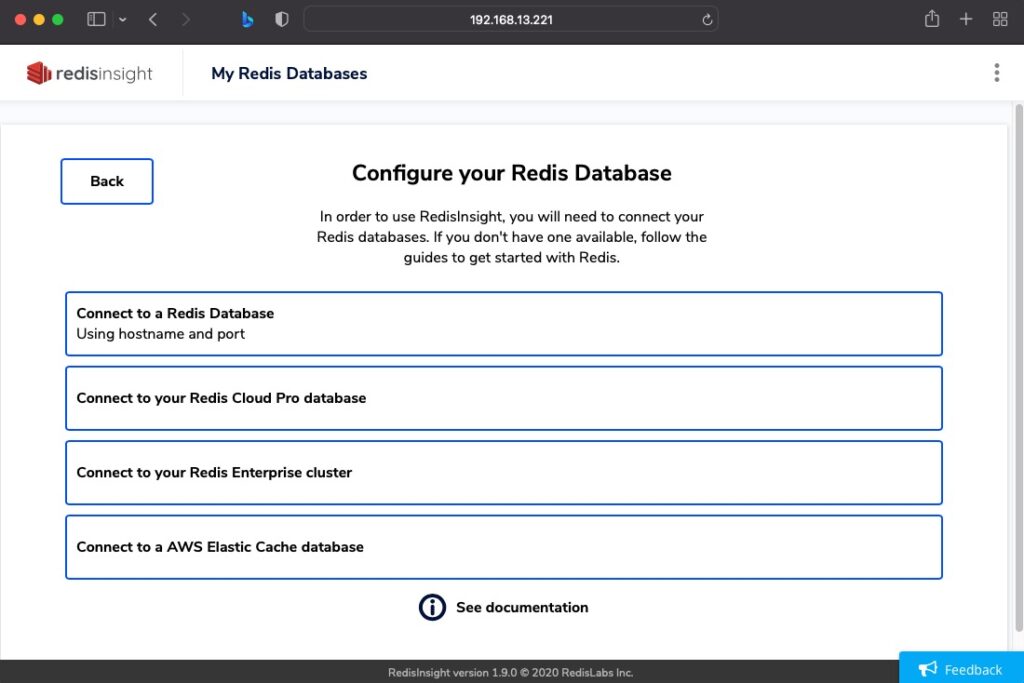Click the address bar showing 192.168.13.221

click(x=511, y=20)
